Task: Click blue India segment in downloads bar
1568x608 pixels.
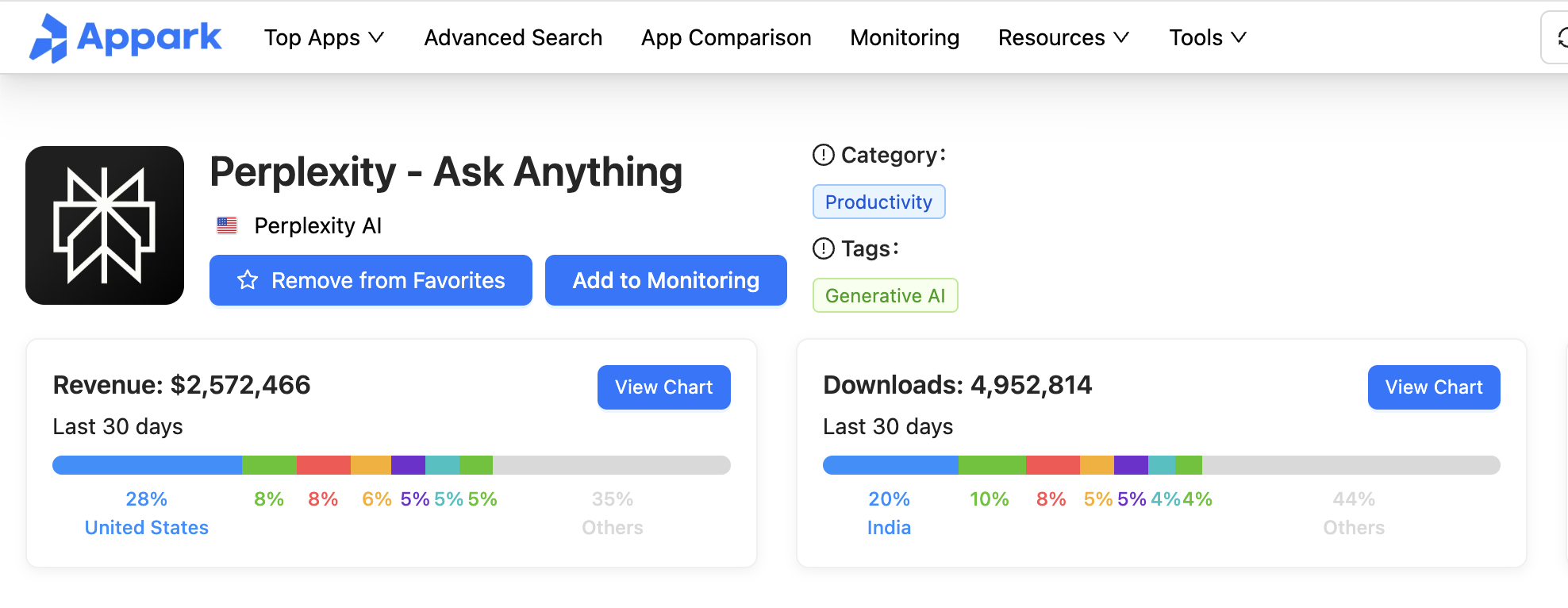Action: (890, 465)
